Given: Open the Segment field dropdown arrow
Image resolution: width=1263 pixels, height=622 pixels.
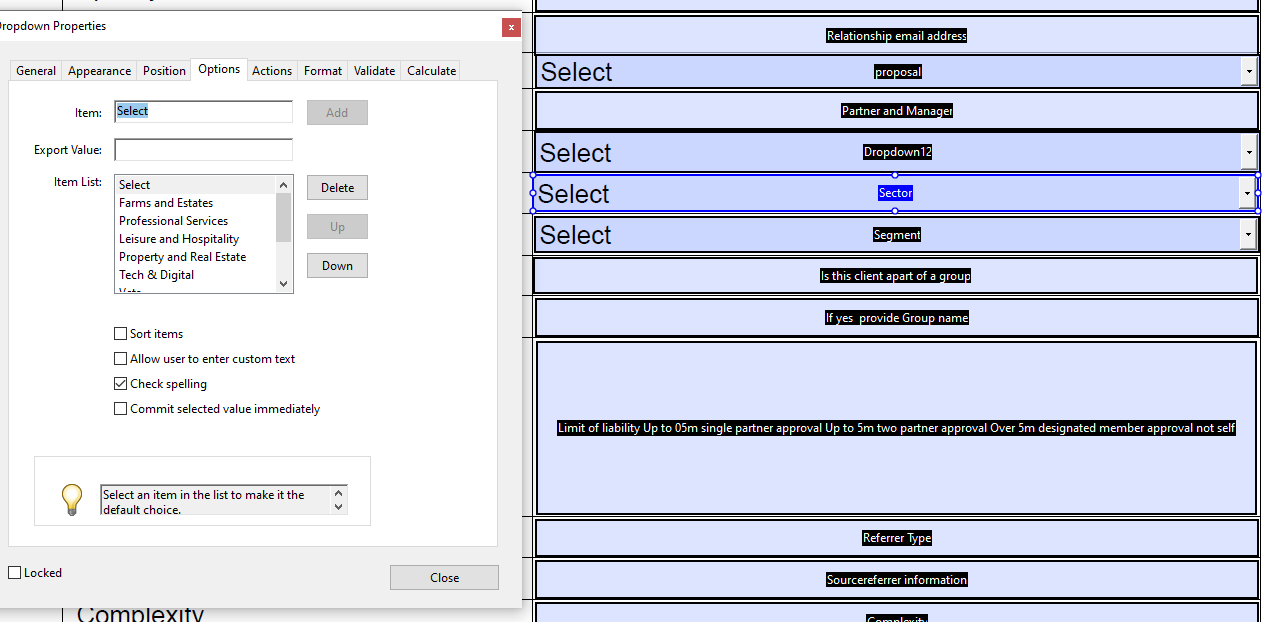Looking at the screenshot, I should pos(1248,235).
